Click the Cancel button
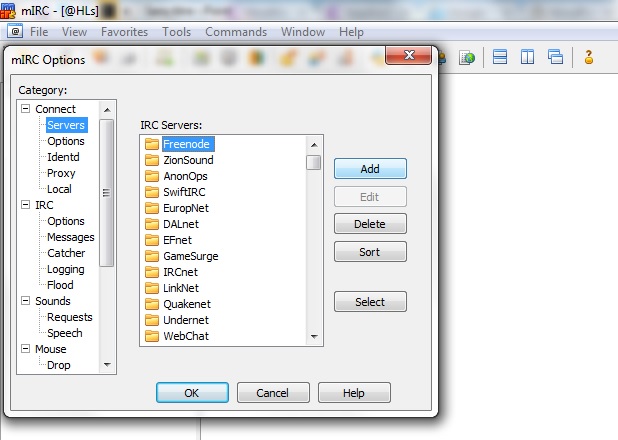The image size is (618, 440). [x=273, y=393]
